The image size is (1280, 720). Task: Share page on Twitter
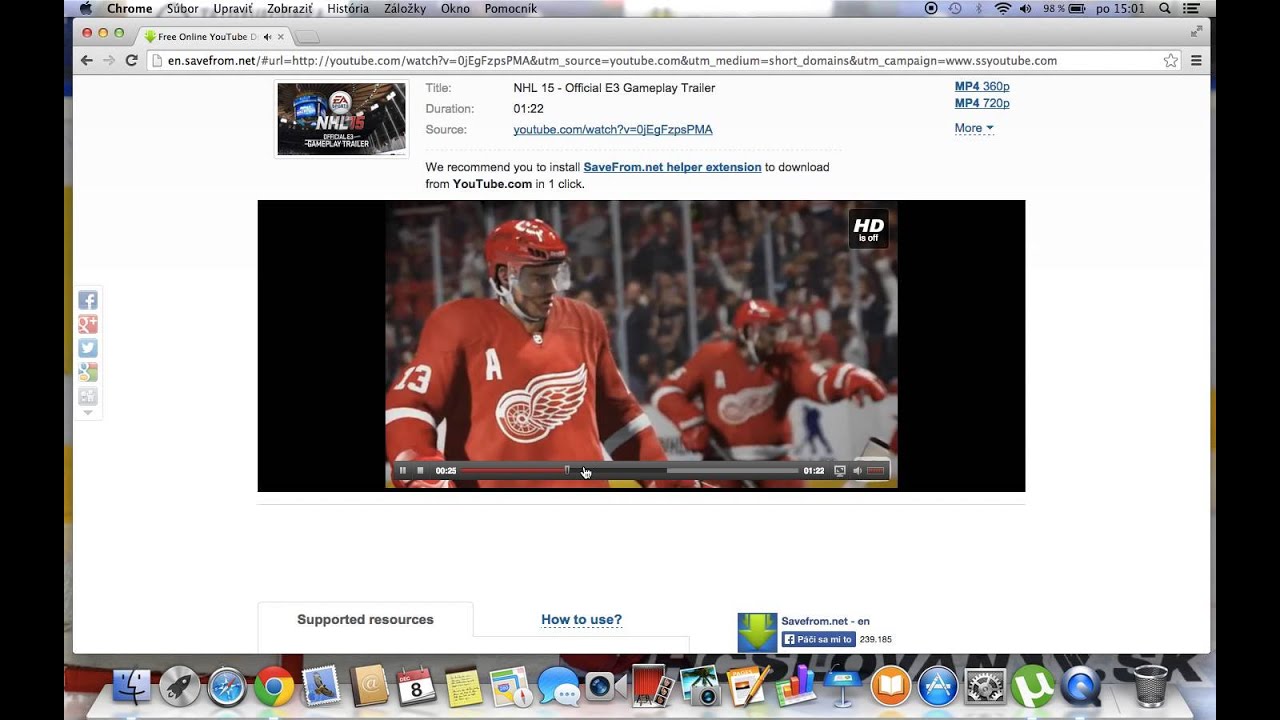pyautogui.click(x=88, y=348)
